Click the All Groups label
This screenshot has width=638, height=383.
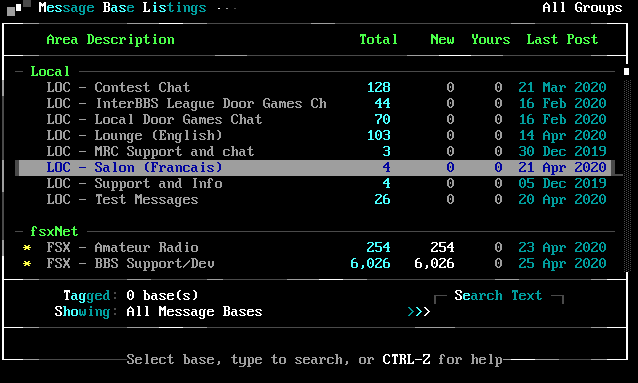[582, 7]
